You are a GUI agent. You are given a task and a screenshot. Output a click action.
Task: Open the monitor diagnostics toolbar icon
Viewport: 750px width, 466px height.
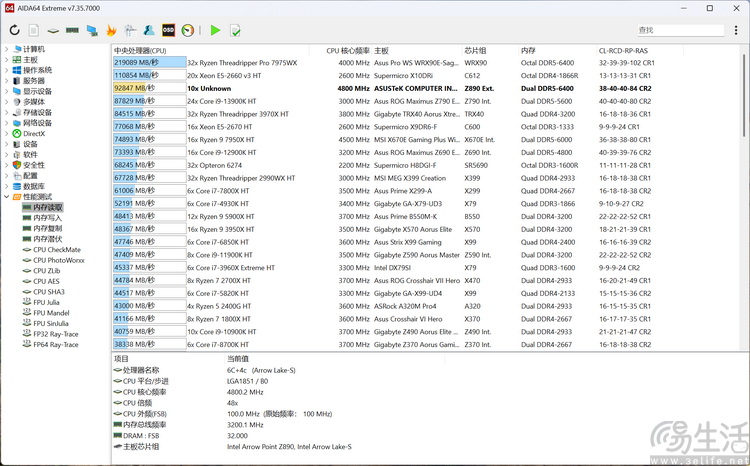92,30
